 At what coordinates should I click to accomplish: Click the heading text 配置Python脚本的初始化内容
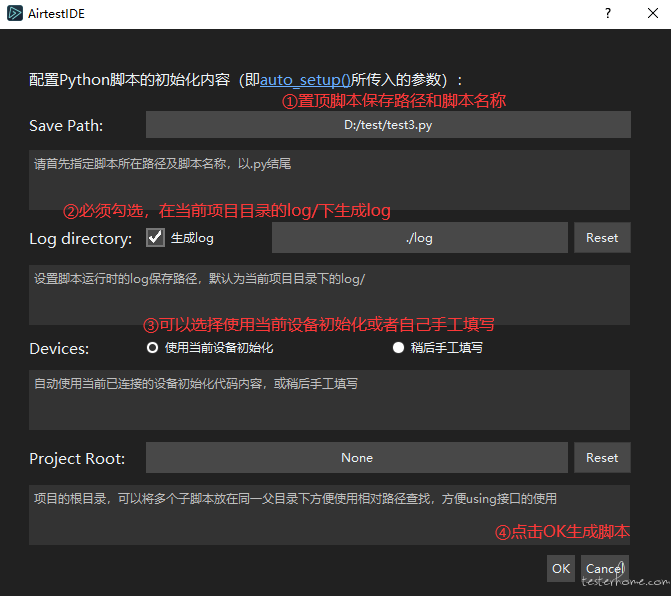click(x=129, y=80)
